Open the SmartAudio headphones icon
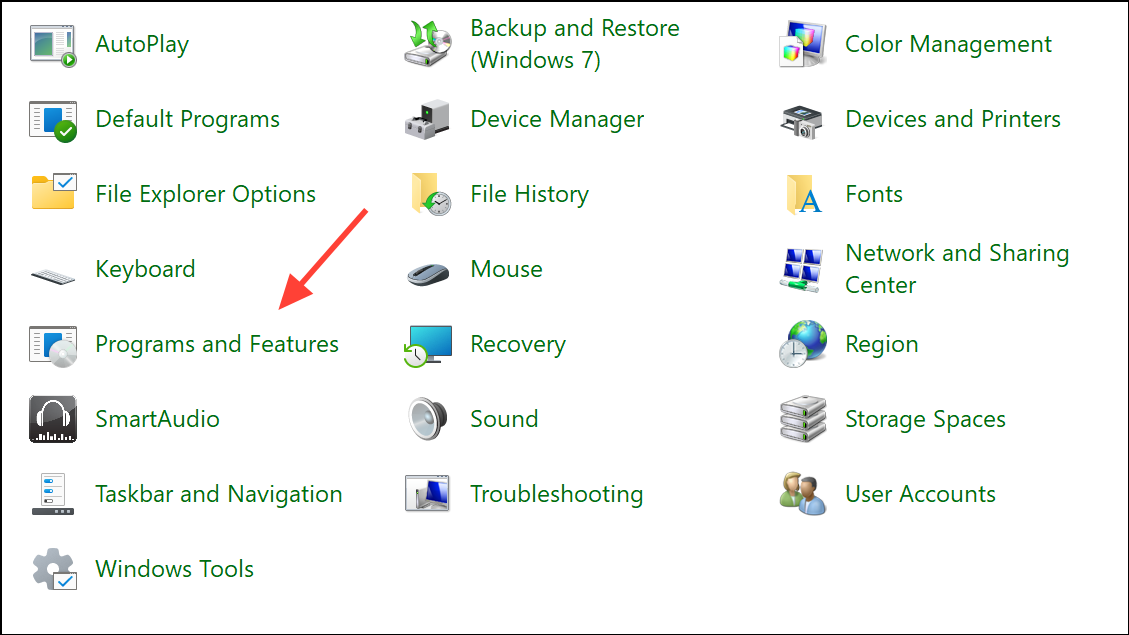Viewport: 1129px width, 635px height. [x=53, y=420]
